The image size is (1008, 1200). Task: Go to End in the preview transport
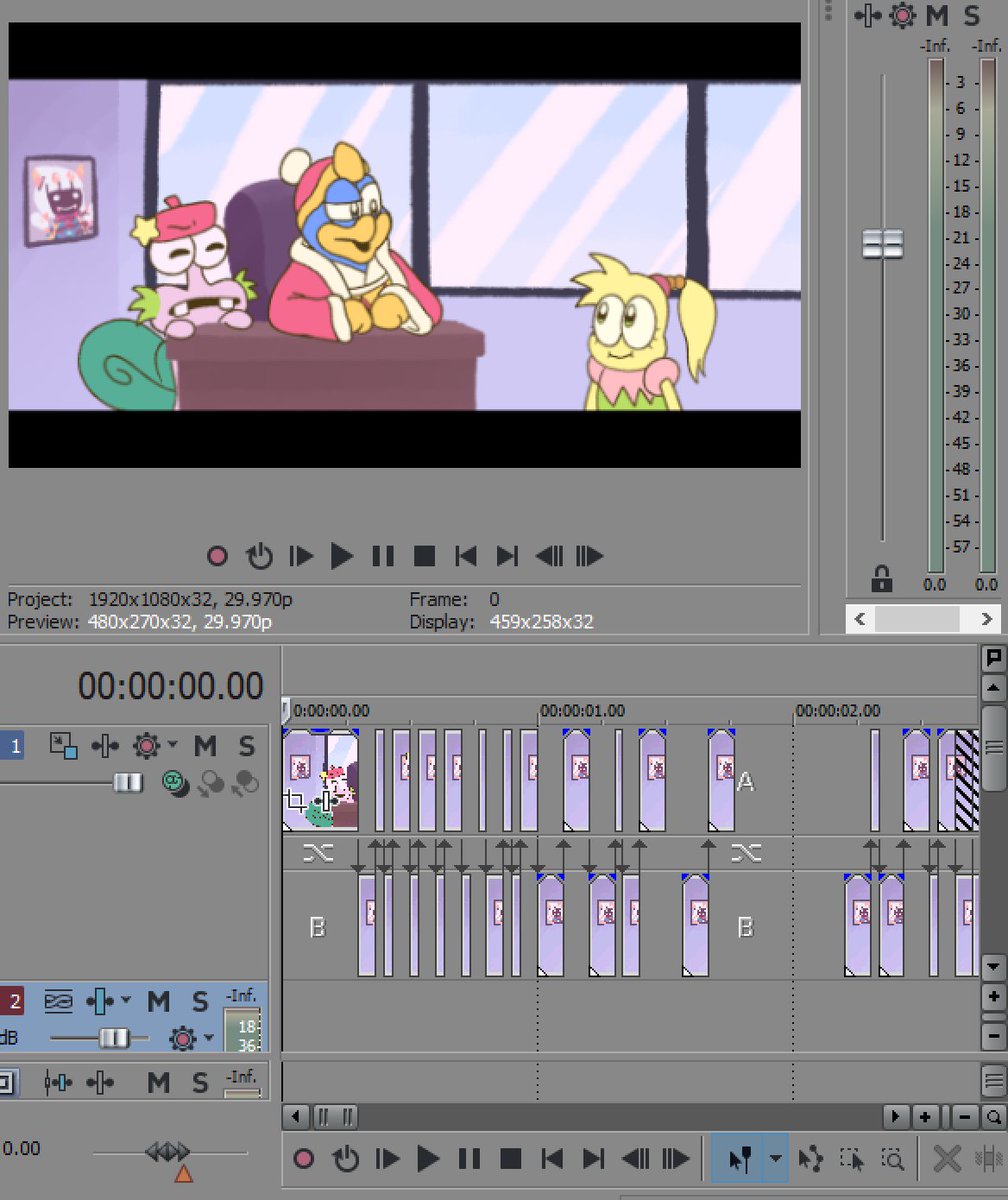(507, 555)
